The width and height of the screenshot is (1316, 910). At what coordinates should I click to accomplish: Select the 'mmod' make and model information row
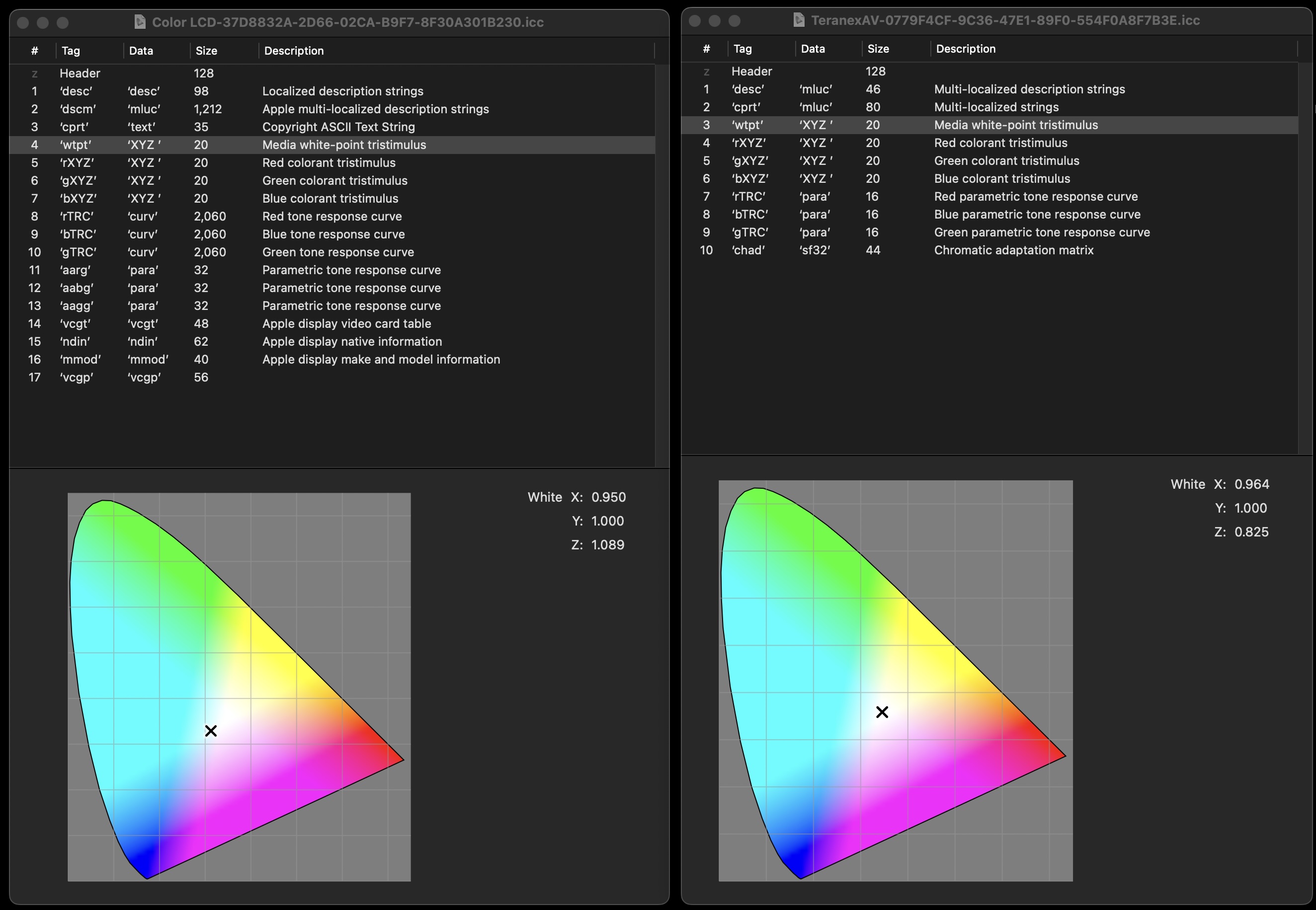click(332, 359)
